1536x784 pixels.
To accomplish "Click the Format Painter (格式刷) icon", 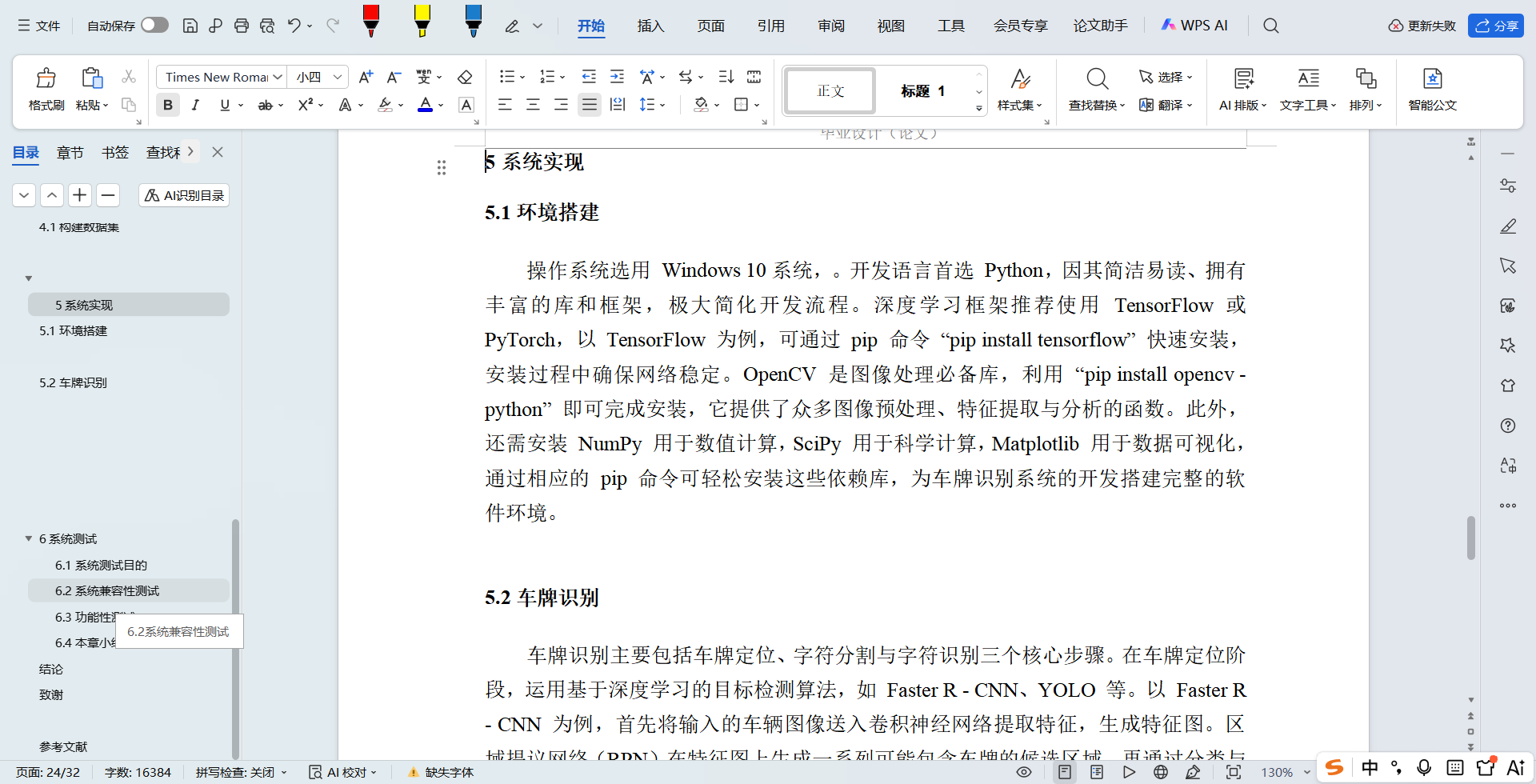I will point(46,78).
